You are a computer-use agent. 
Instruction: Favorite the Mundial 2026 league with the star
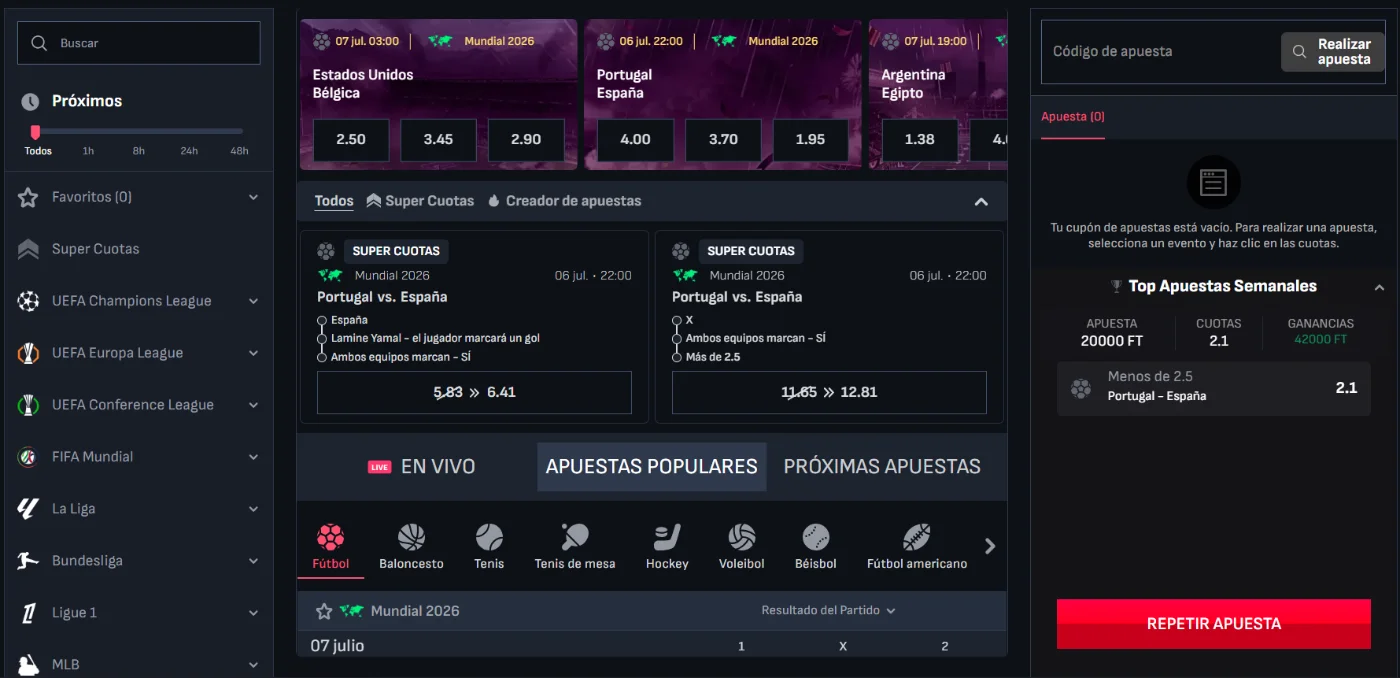tap(324, 611)
